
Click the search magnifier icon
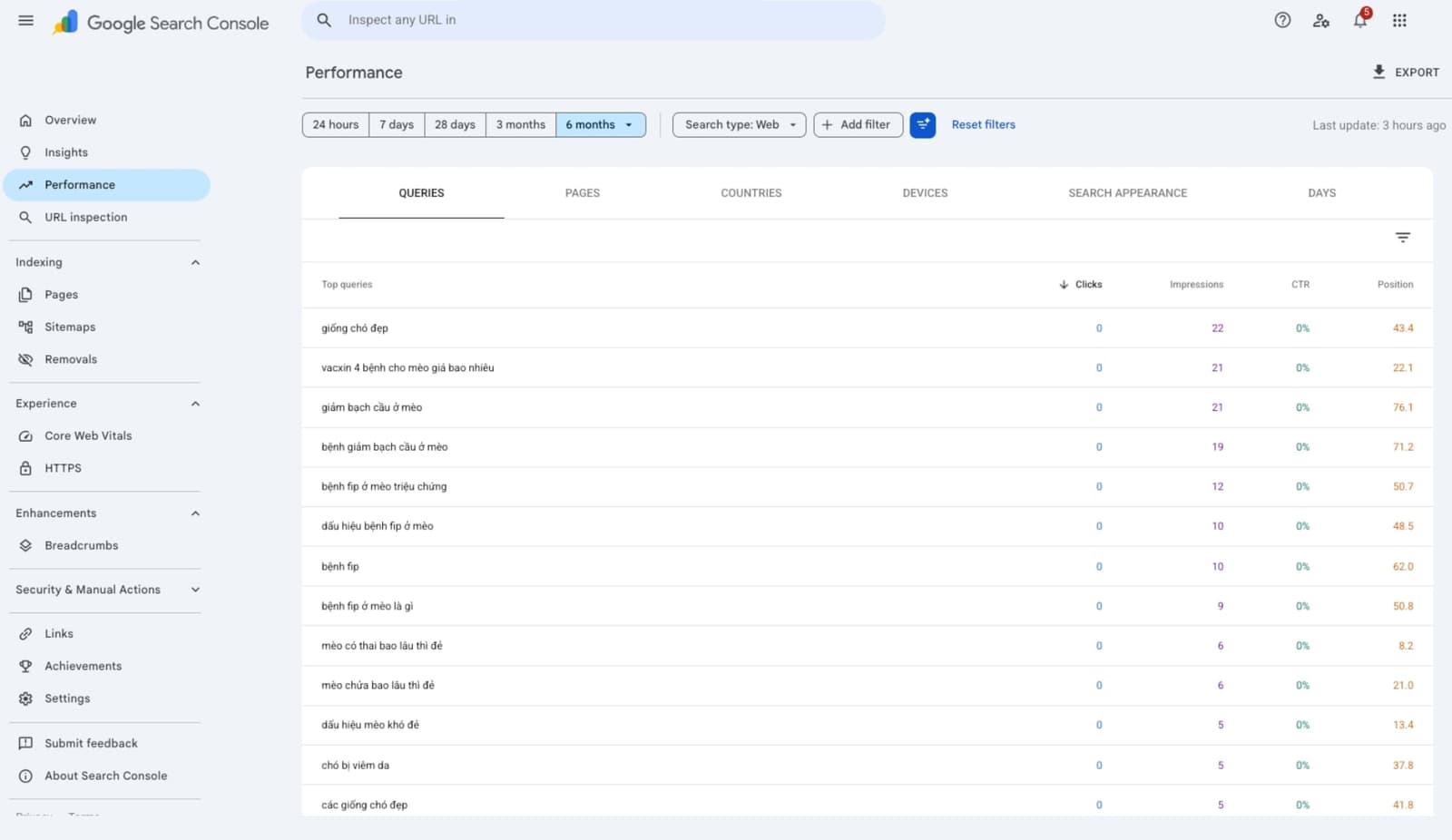[x=324, y=20]
